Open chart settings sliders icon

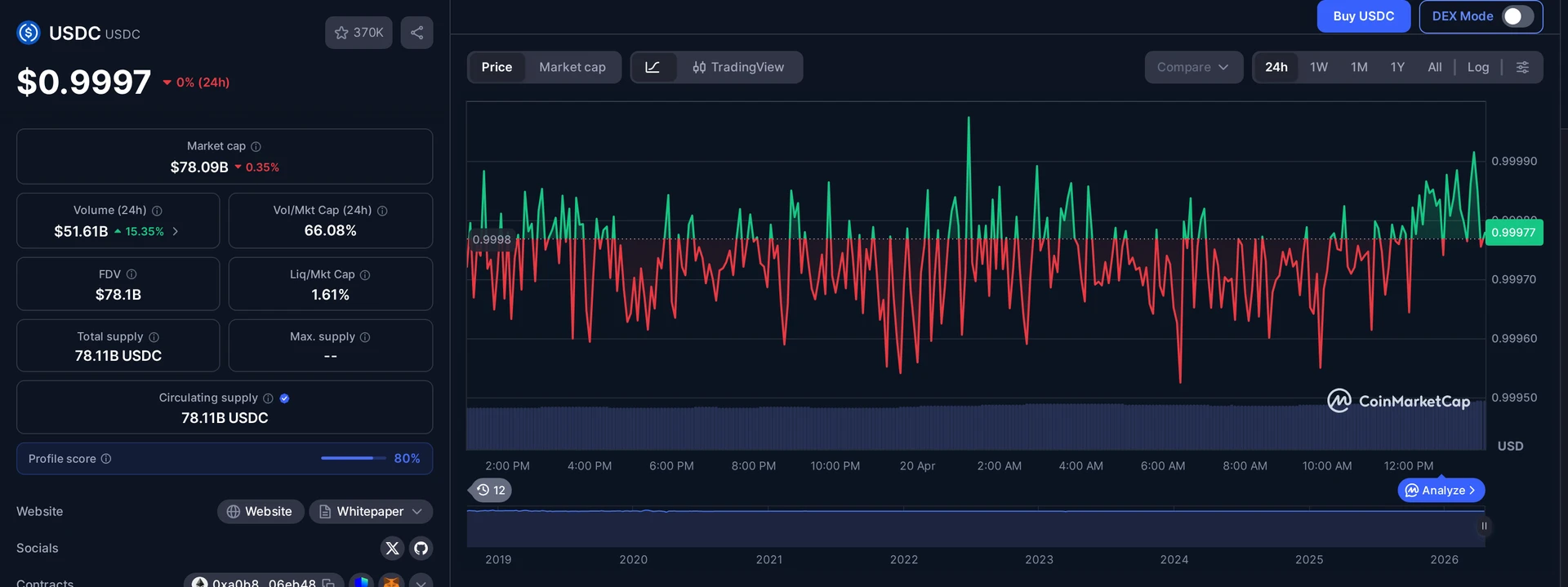point(1522,67)
